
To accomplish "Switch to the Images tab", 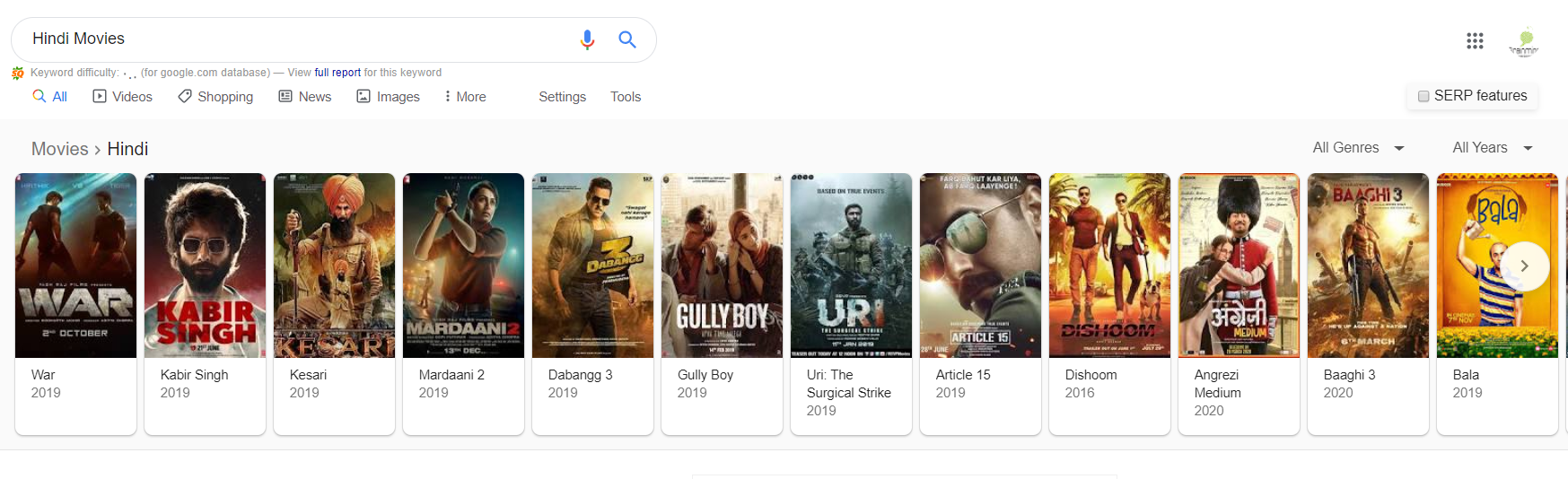I will click(388, 96).
